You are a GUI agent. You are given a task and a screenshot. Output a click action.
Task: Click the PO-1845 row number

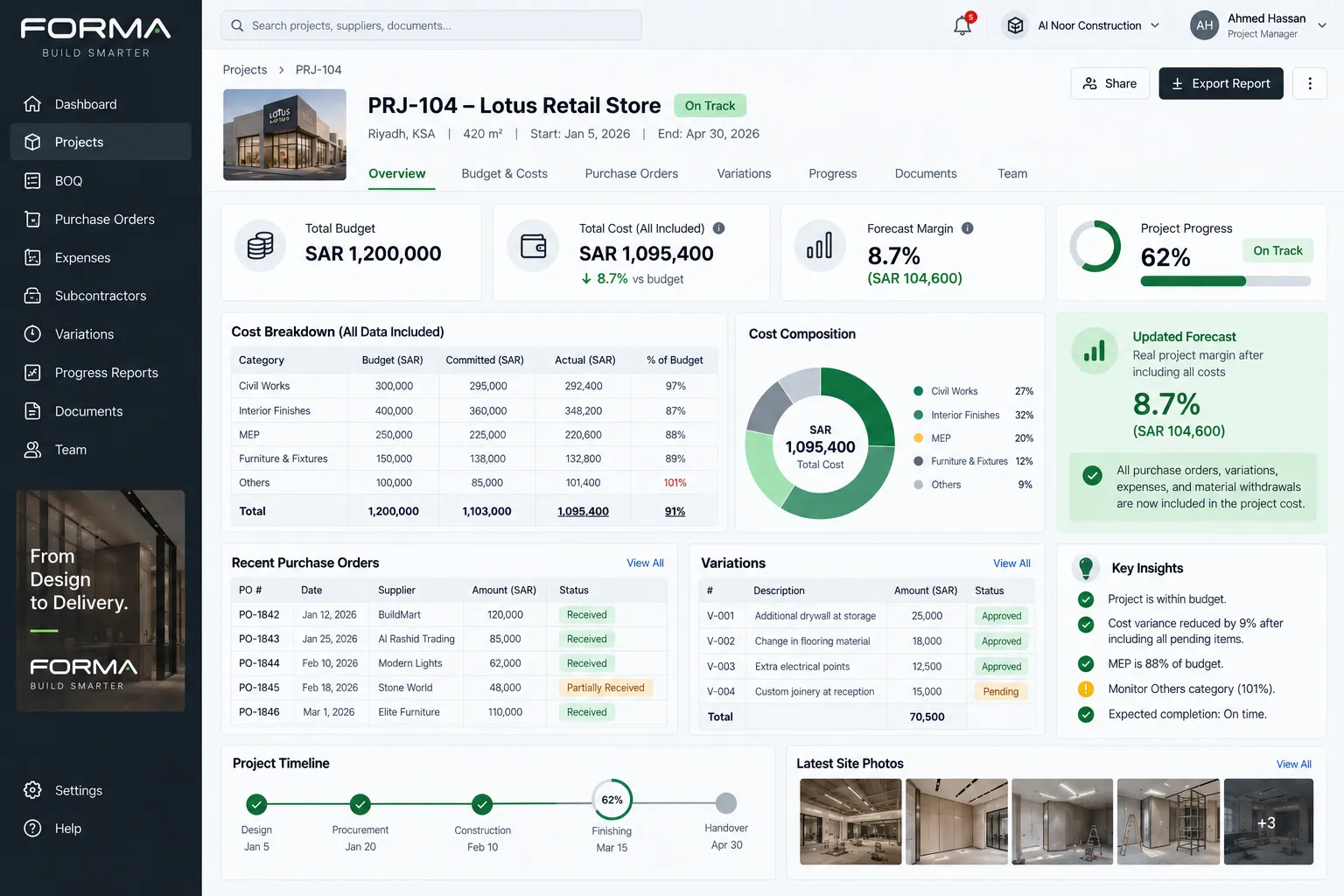pos(259,688)
